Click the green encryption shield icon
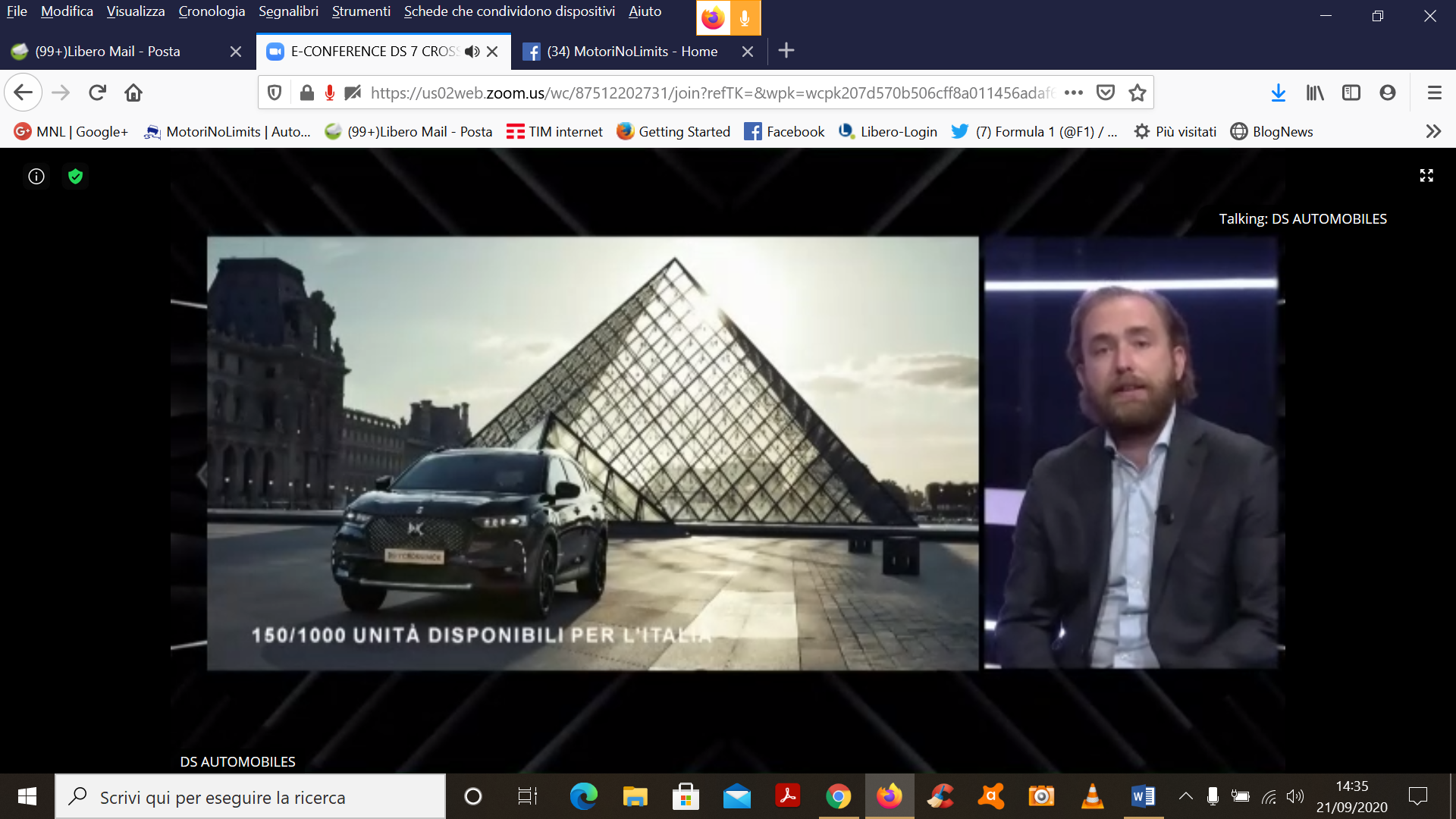This screenshot has width=1456, height=819. [x=75, y=177]
